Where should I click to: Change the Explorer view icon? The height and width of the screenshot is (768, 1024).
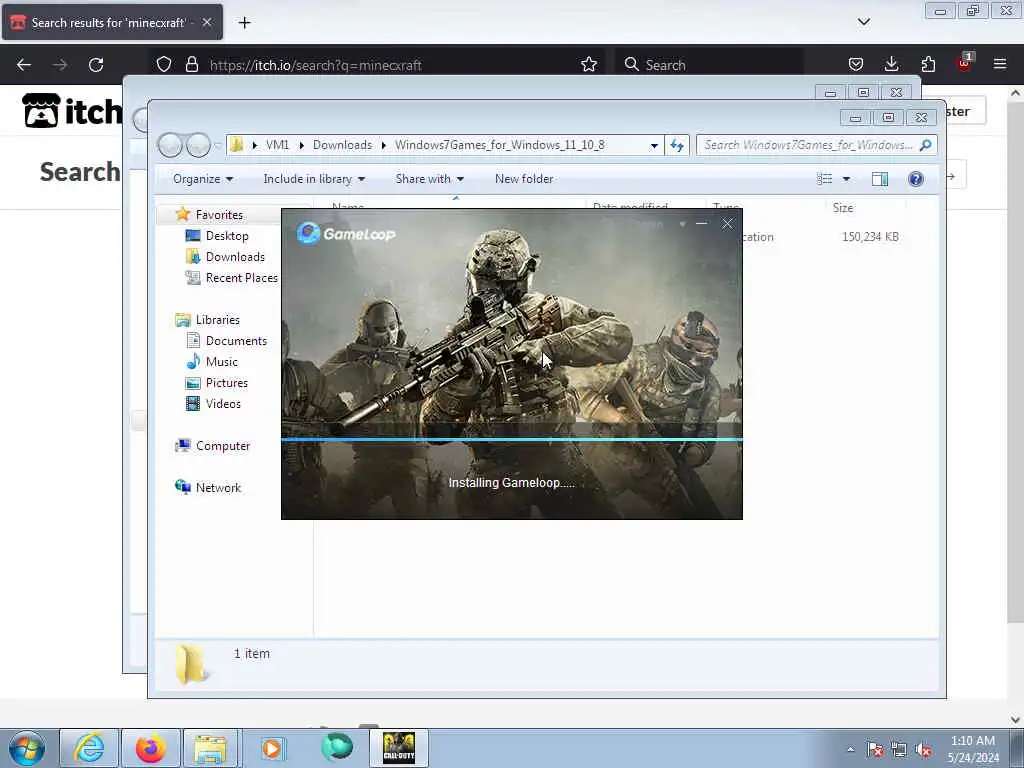[x=825, y=179]
